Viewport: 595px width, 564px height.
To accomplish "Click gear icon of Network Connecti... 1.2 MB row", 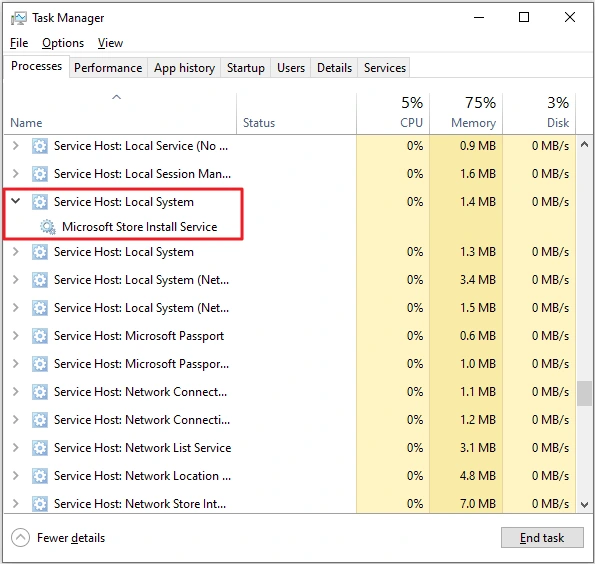I will coord(40,420).
